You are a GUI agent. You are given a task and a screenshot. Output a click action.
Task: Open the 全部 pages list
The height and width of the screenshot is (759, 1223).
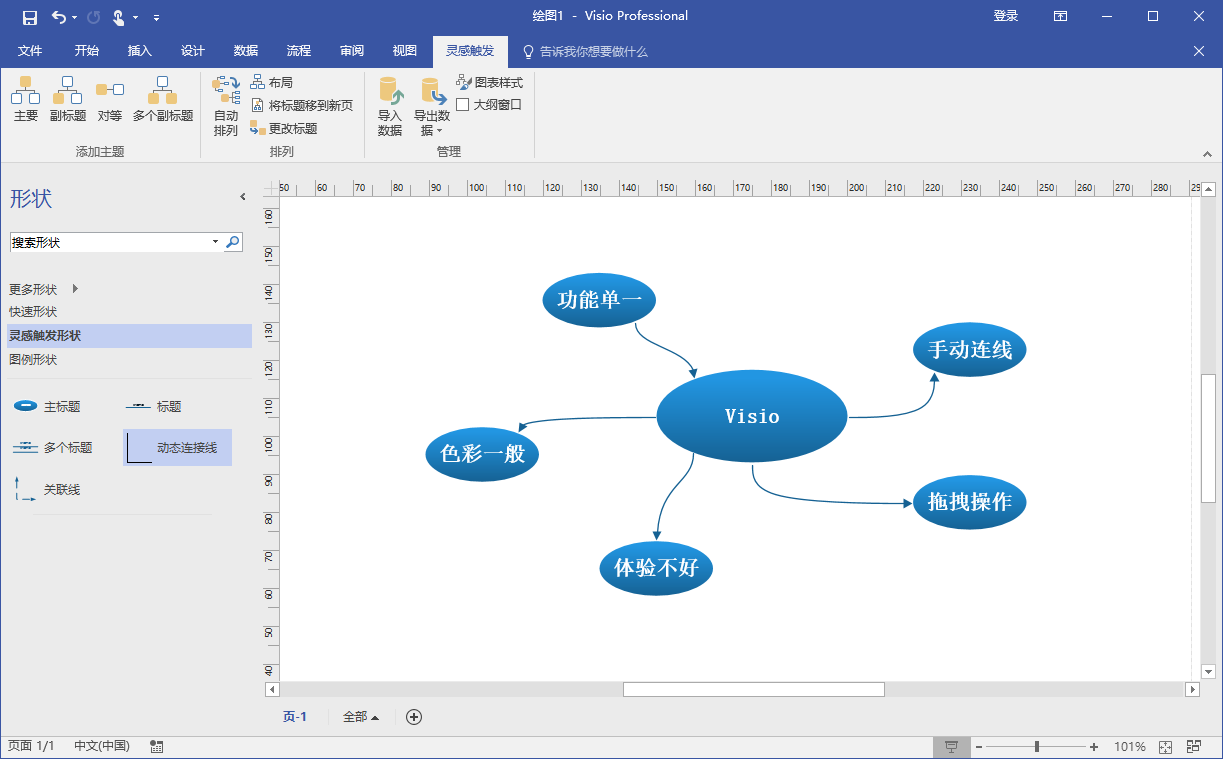360,717
